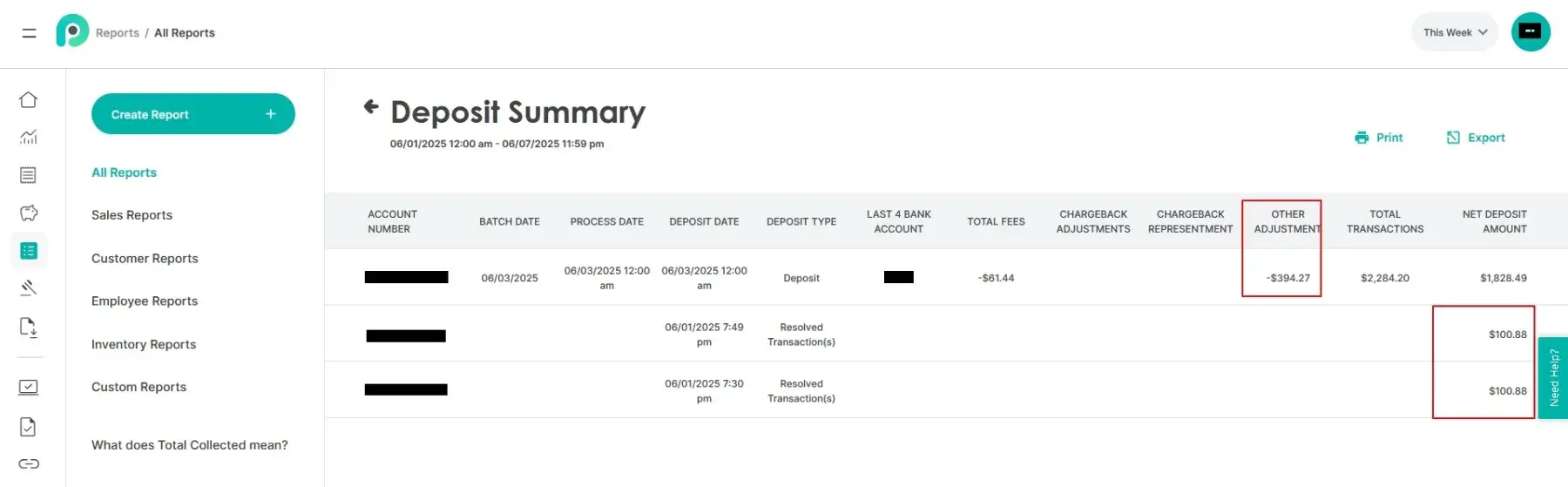Select the highlighted reports list sidebar icon
Image resolution: width=1568 pixels, height=487 pixels.
click(28, 251)
